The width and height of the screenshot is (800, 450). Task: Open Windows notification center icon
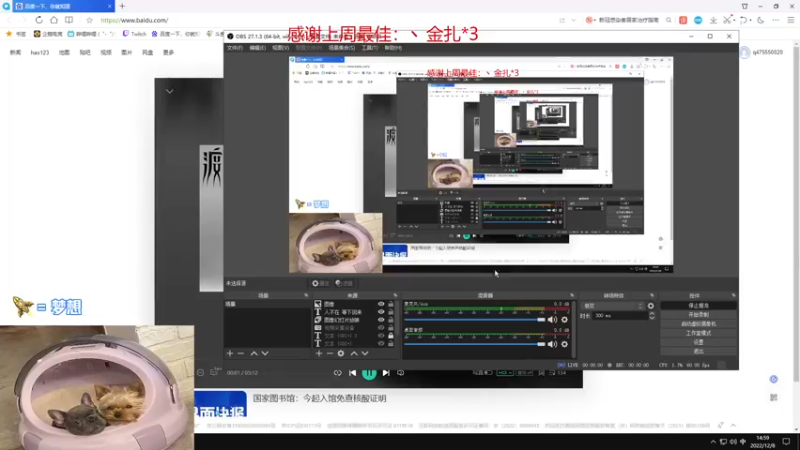(x=786, y=441)
